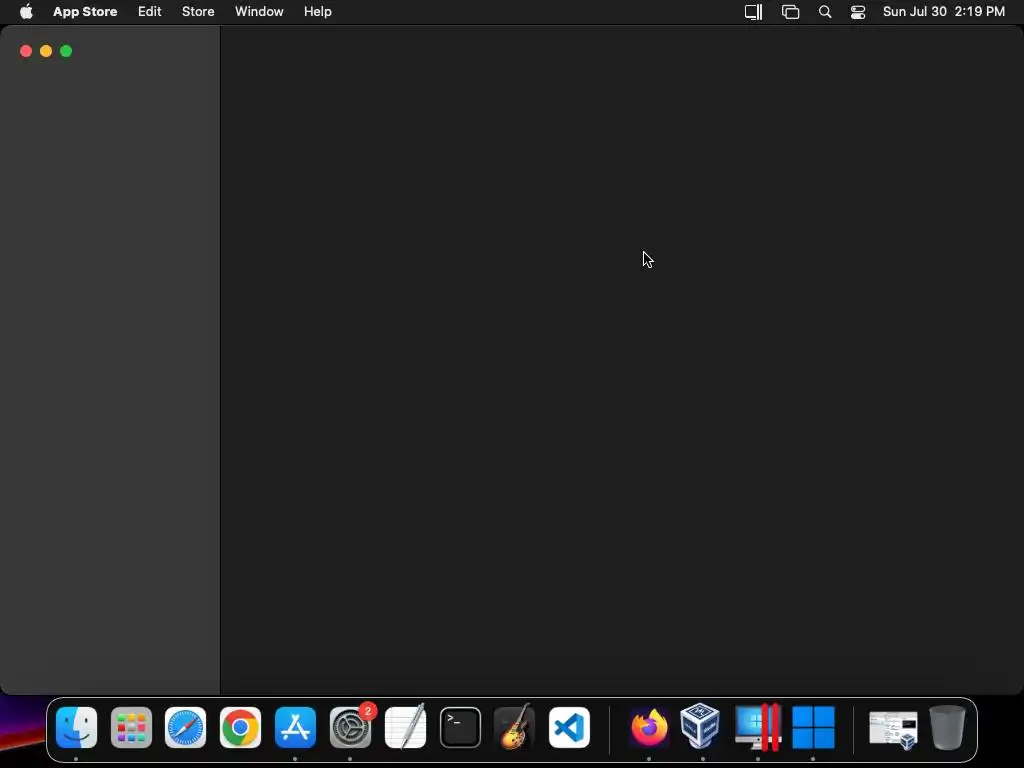The width and height of the screenshot is (1024, 768).
Task: Open Safari from the Dock
Action: [185, 728]
